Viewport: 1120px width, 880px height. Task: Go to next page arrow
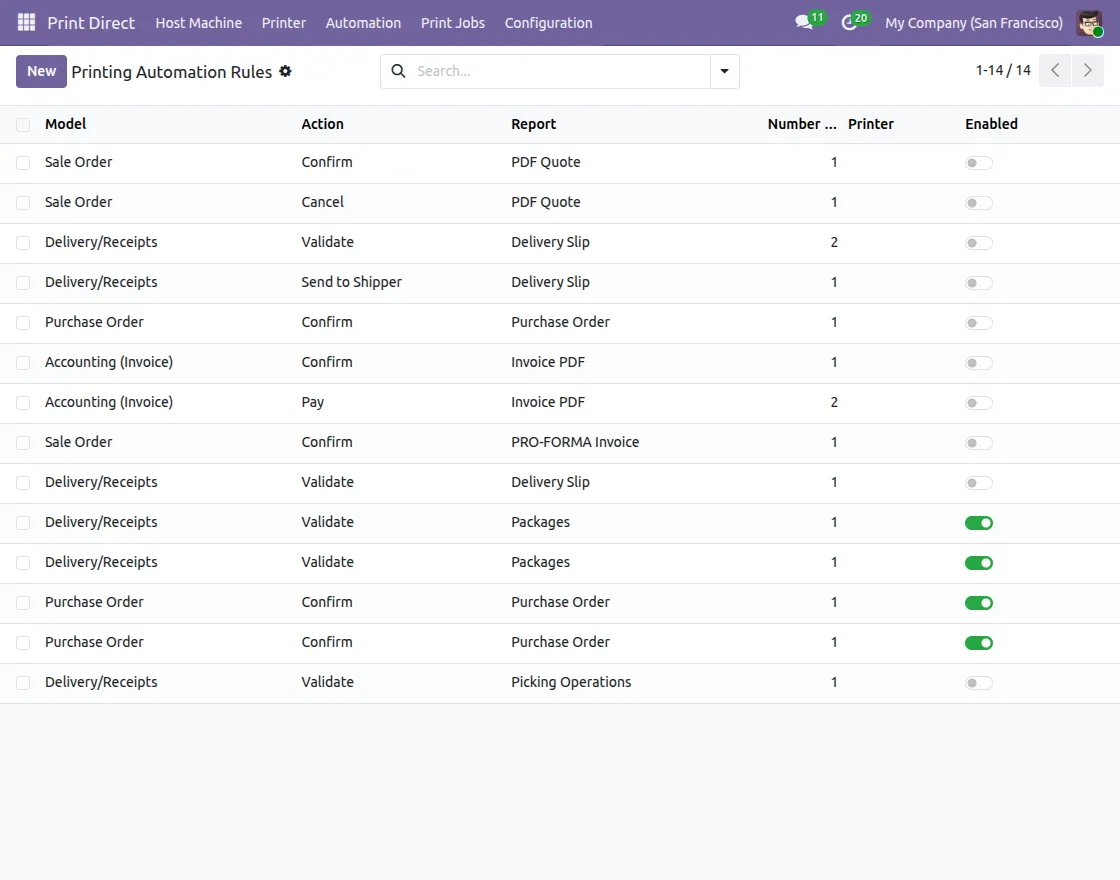click(1087, 71)
